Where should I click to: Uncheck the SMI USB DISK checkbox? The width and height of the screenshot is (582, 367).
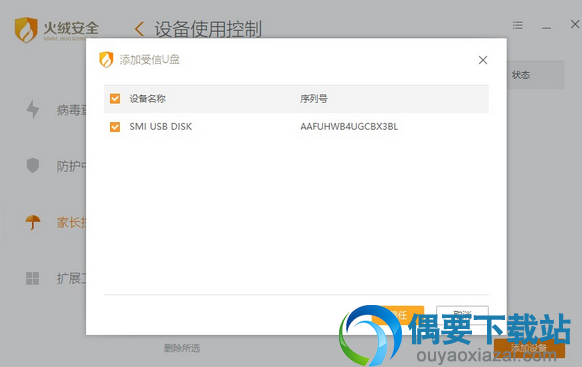115,127
